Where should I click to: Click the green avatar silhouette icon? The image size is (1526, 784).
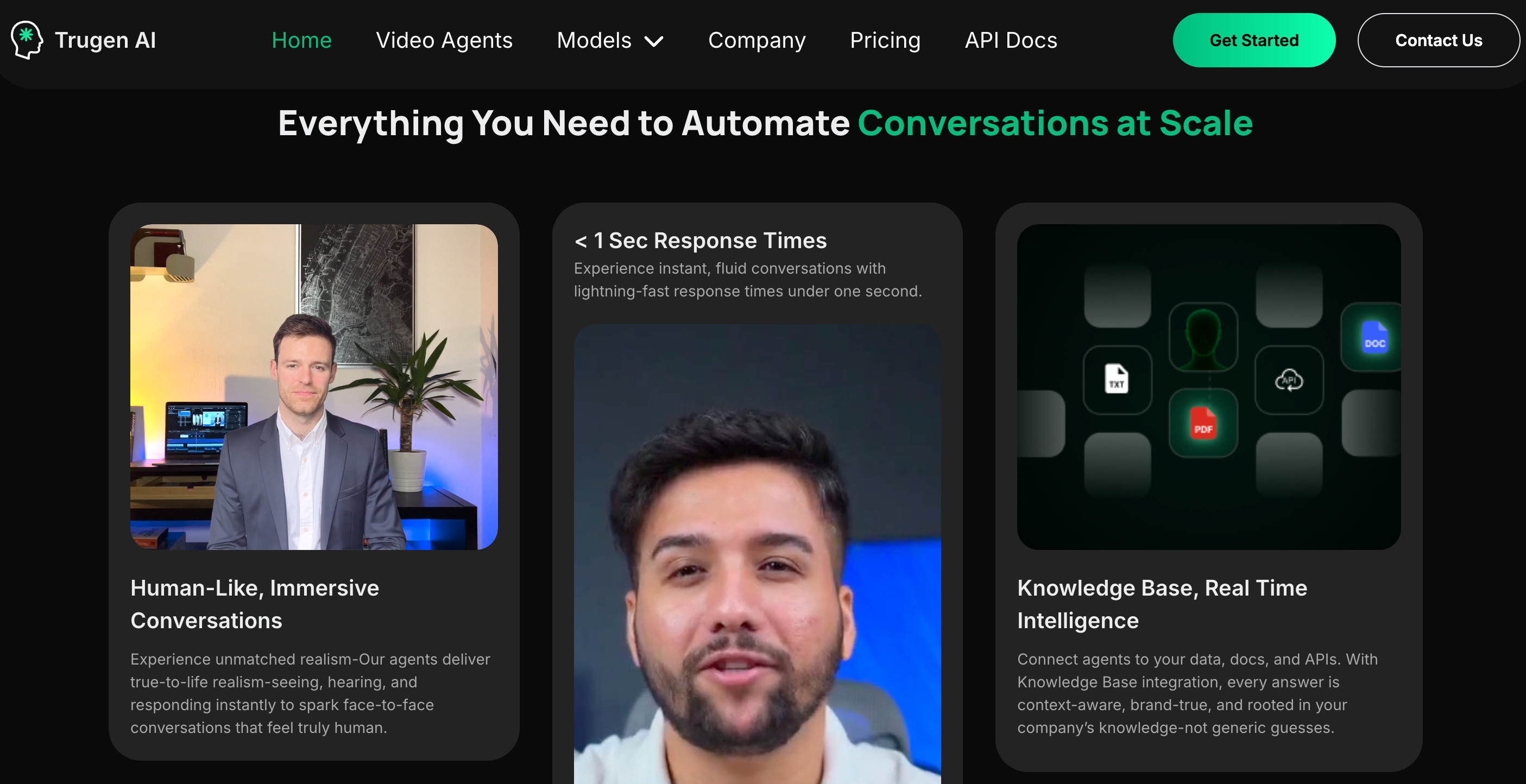[1202, 337]
